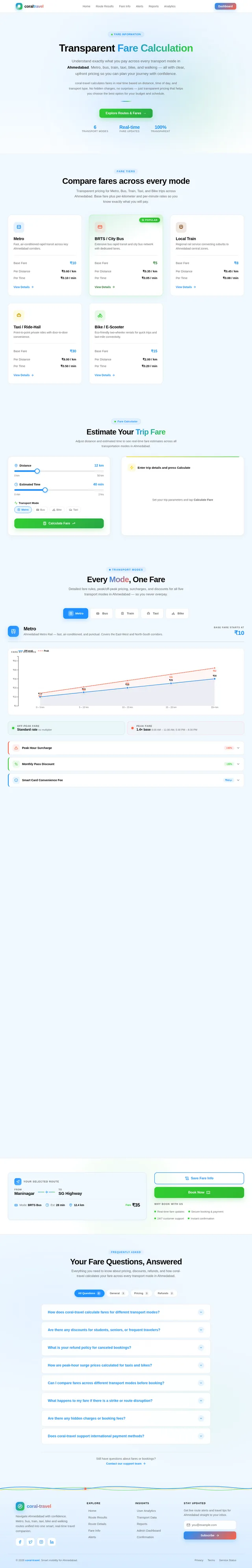
Task: Expand FAQ about strike or route disruption
Action: tap(126, 1400)
